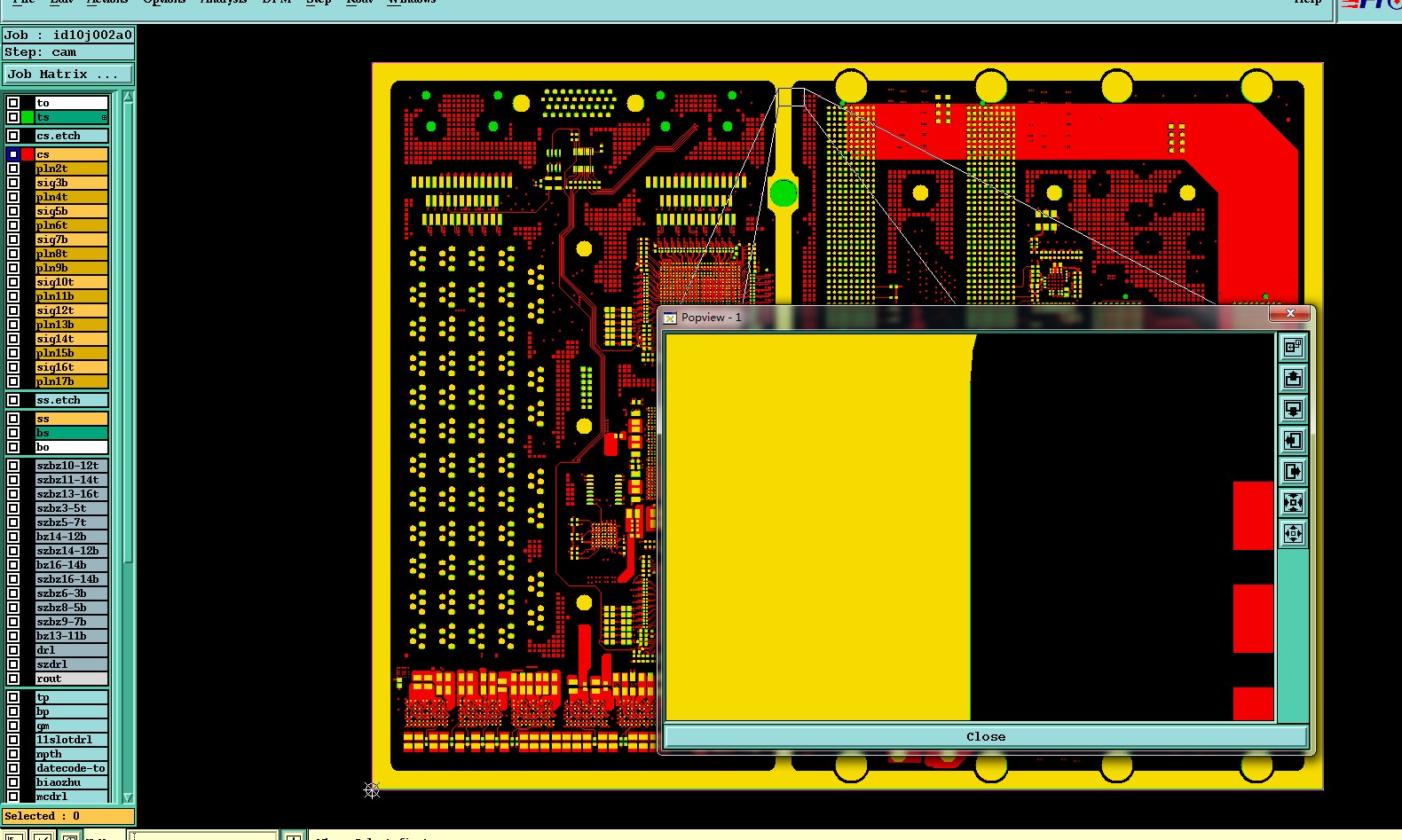Click the datum origin marker below board
The width and height of the screenshot is (1402, 840).
coord(372,789)
